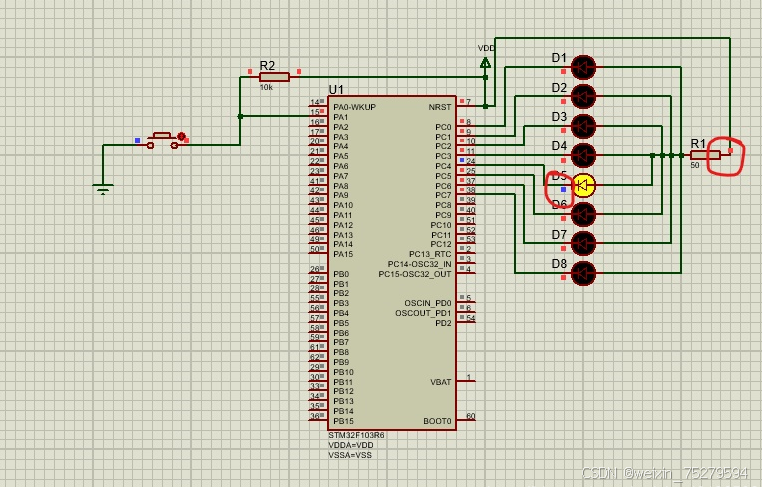Select the D3 LED symbol

click(x=583, y=126)
